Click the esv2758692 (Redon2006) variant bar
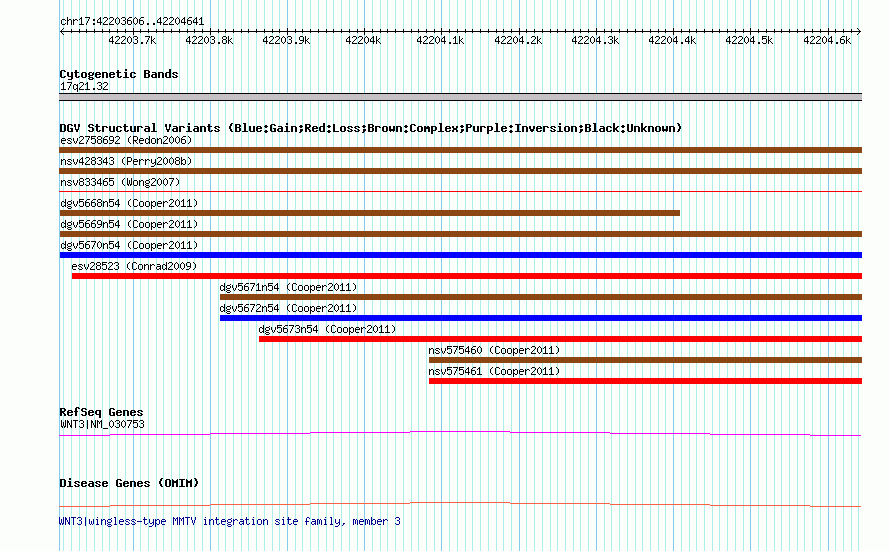 460,150
